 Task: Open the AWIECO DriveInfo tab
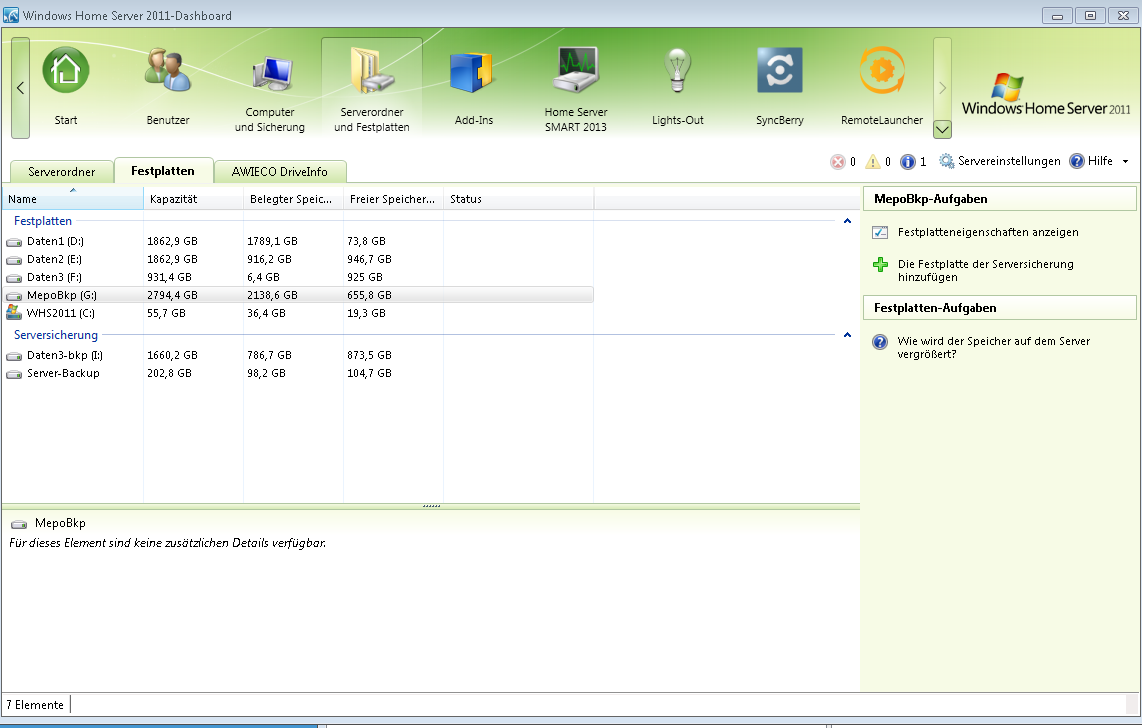pos(280,172)
